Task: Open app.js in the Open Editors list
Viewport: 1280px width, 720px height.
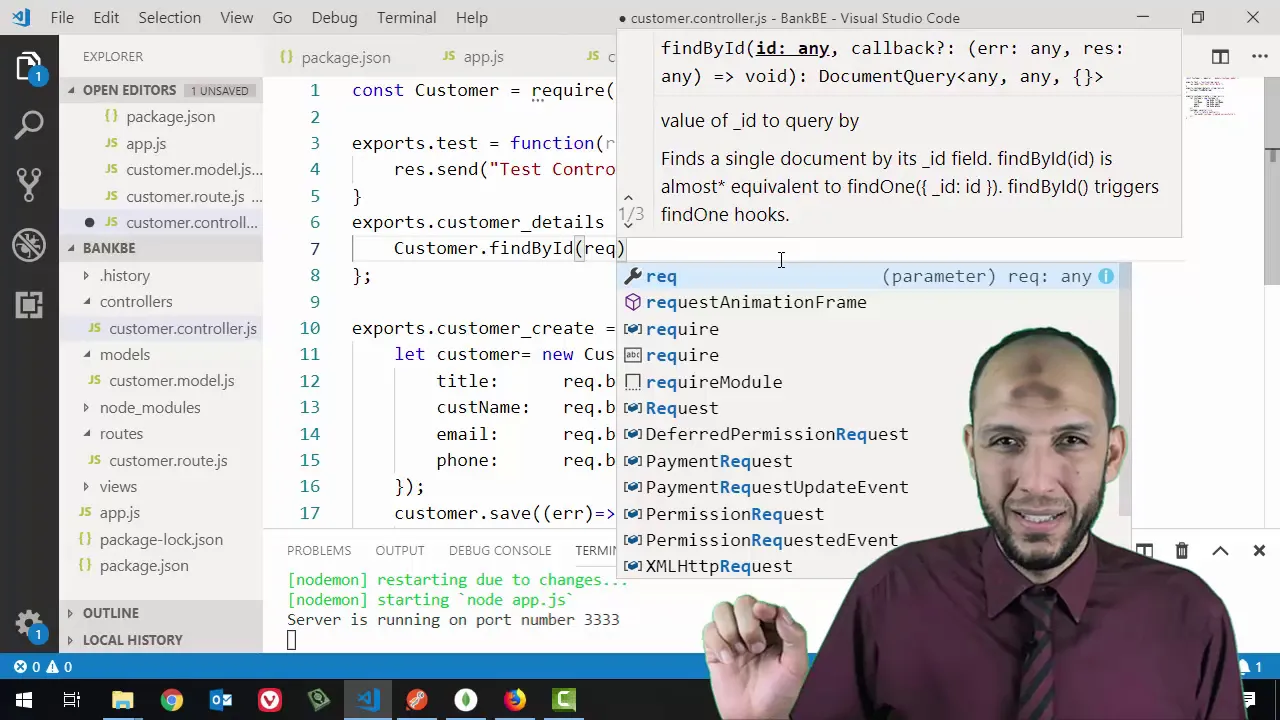Action: pos(146,143)
